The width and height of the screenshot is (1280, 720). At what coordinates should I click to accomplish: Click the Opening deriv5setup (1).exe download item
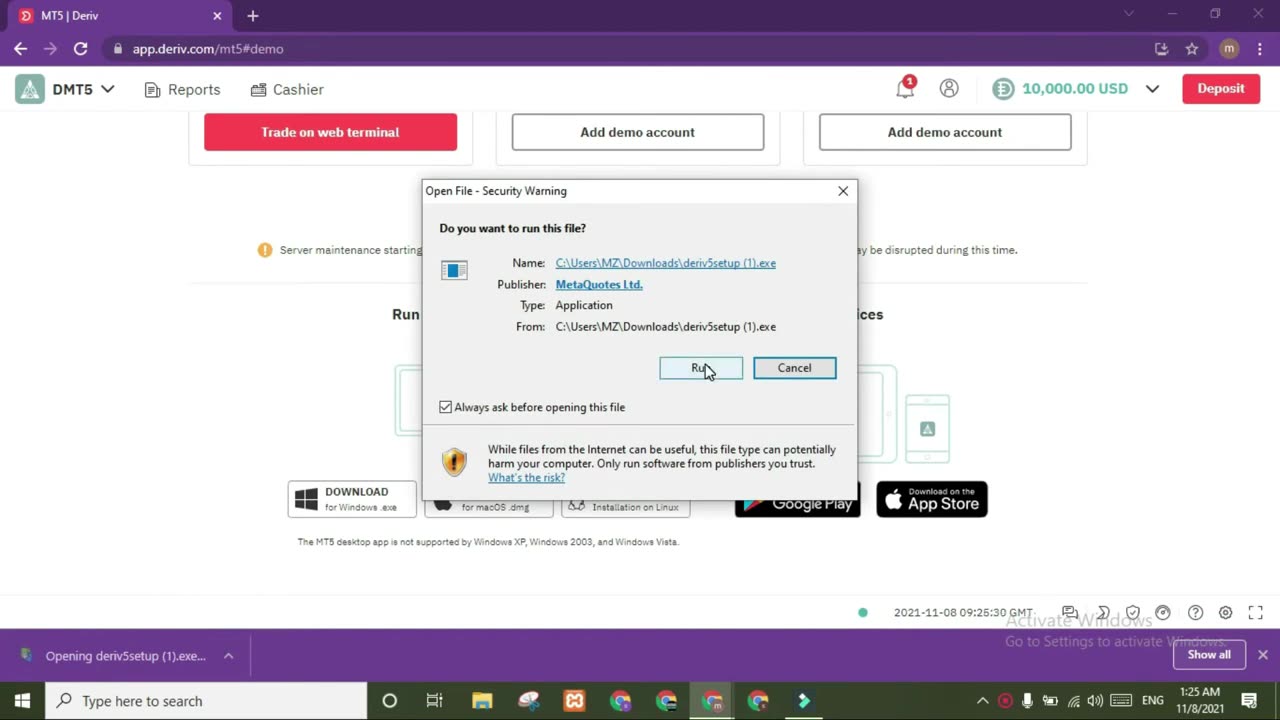(x=114, y=656)
